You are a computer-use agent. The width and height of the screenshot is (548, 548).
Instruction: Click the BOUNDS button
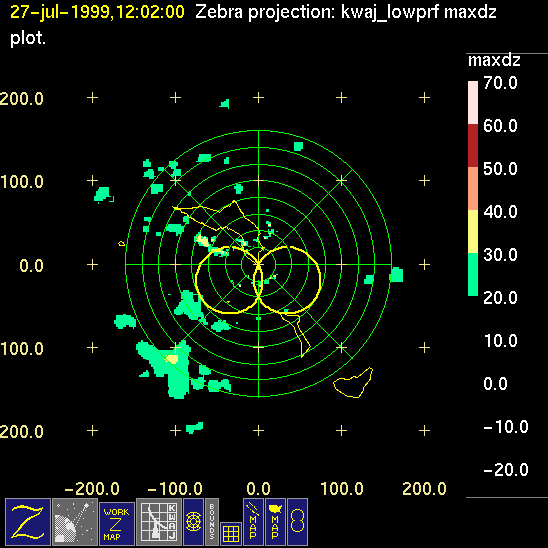tap(212, 522)
